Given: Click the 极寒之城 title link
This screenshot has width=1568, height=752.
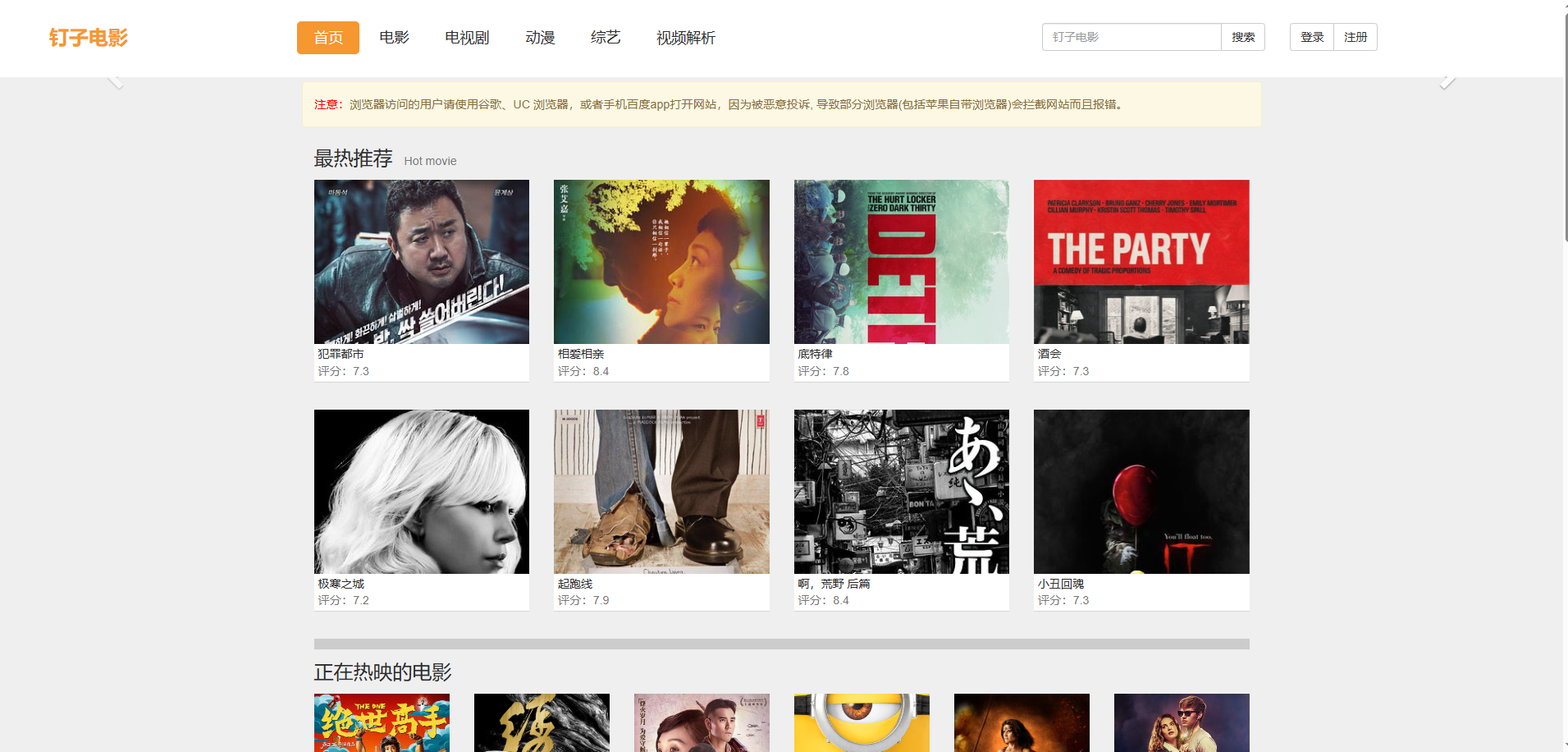Looking at the screenshot, I should (341, 584).
